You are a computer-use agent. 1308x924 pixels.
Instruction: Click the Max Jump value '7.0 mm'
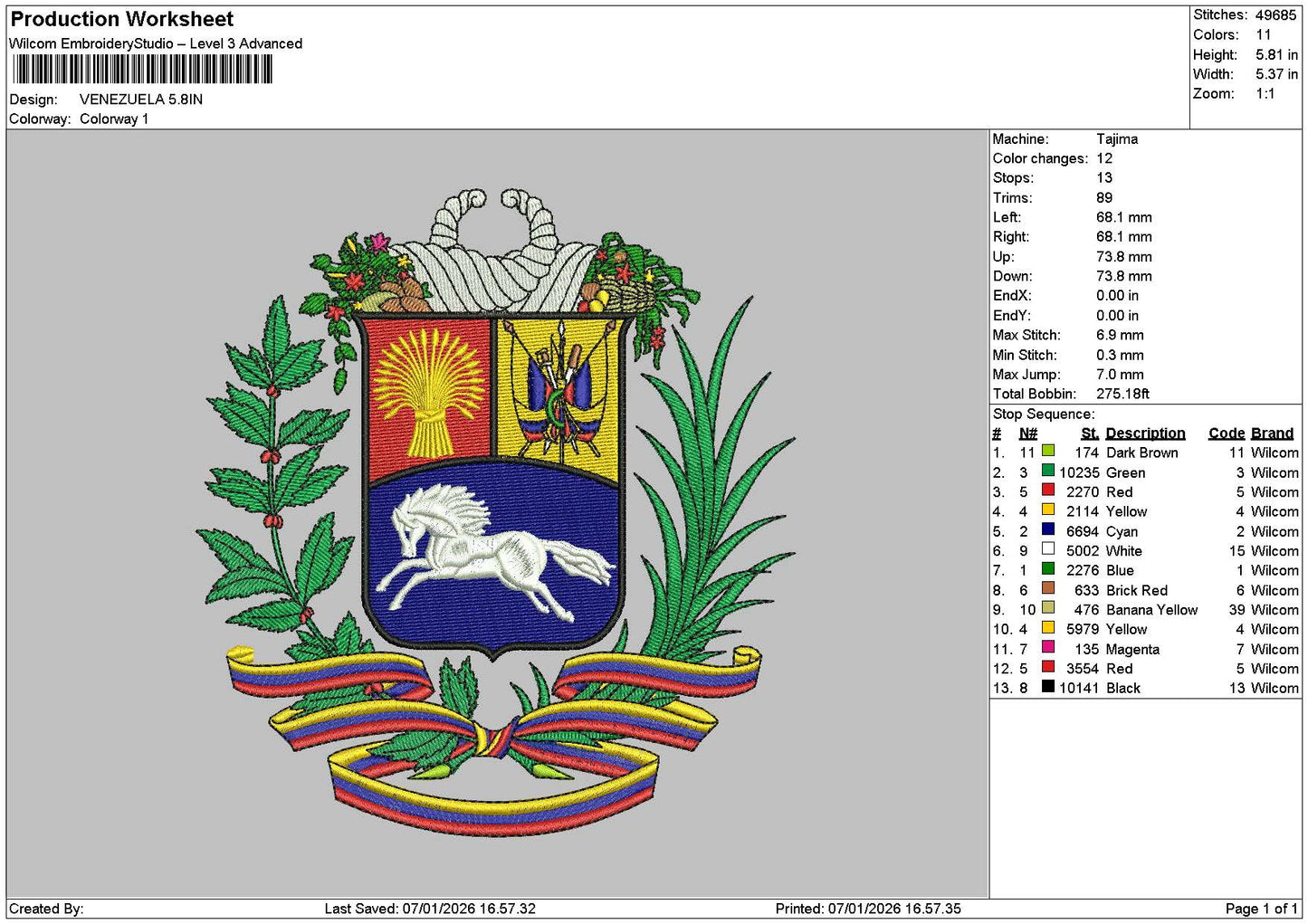pyautogui.click(x=1120, y=374)
